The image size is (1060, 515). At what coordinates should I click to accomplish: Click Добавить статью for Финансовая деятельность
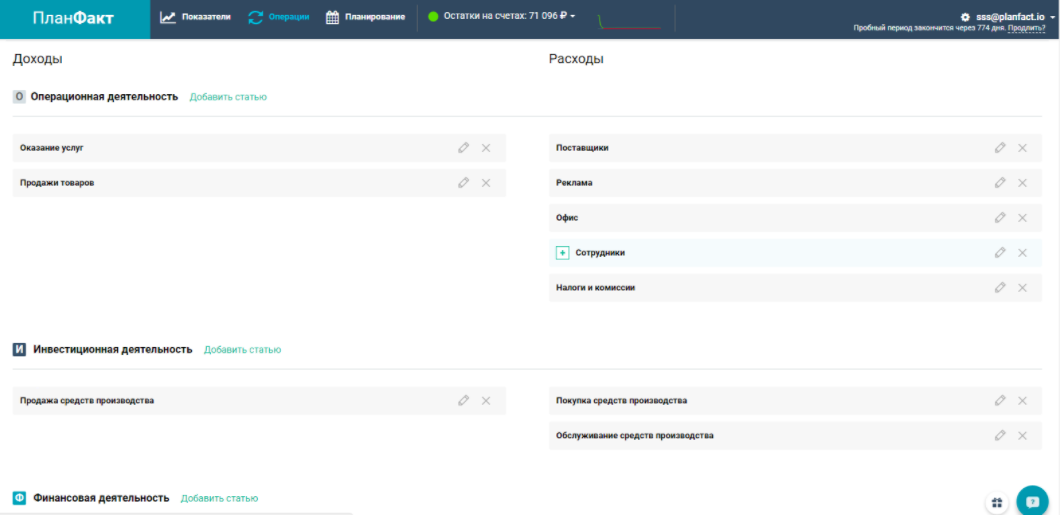[x=219, y=498]
